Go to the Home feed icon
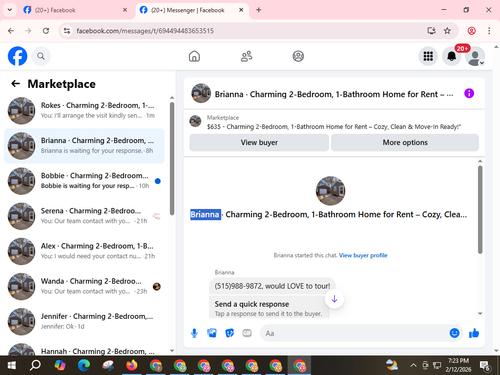The width and height of the screenshot is (500, 375). pos(194,56)
